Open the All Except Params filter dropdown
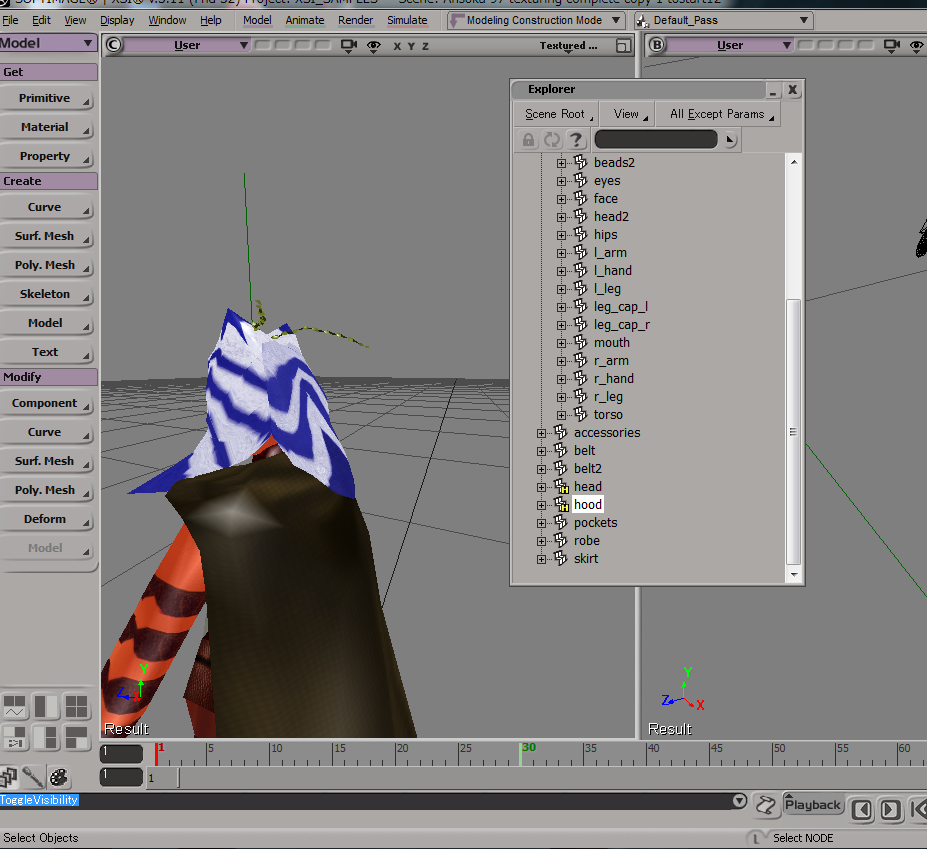927x849 pixels. click(x=718, y=114)
